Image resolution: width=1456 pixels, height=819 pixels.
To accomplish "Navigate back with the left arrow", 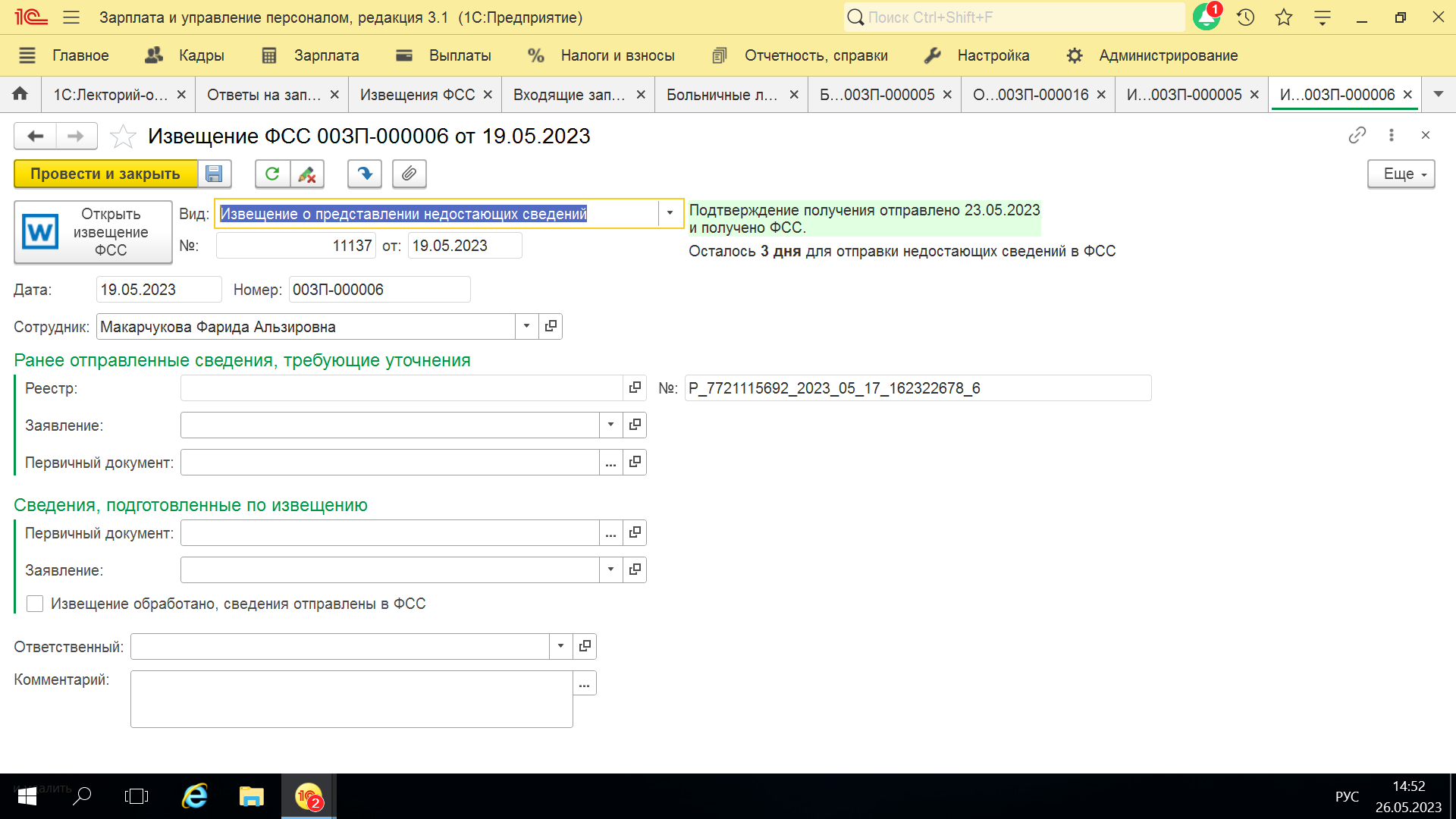I will click(x=35, y=136).
